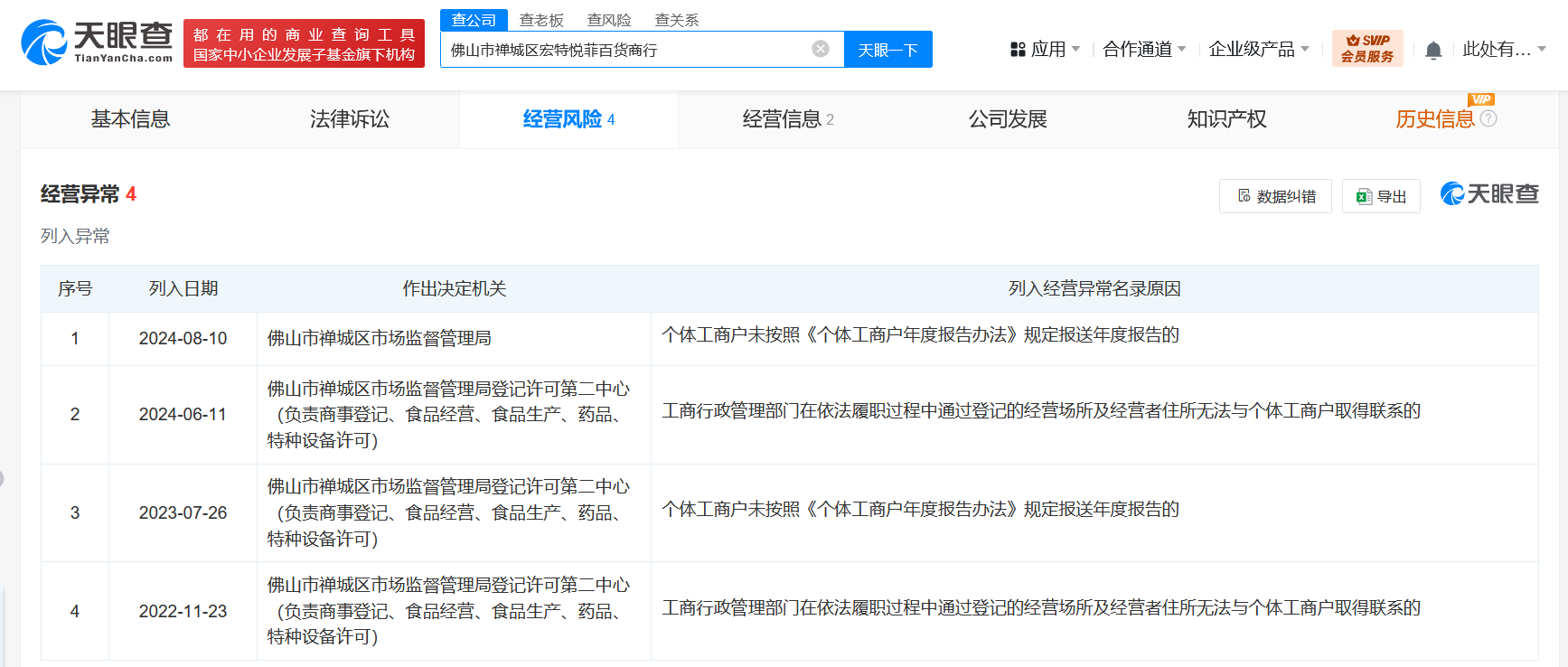
Task: Switch to 法律诉讼 tab
Action: pos(350,119)
